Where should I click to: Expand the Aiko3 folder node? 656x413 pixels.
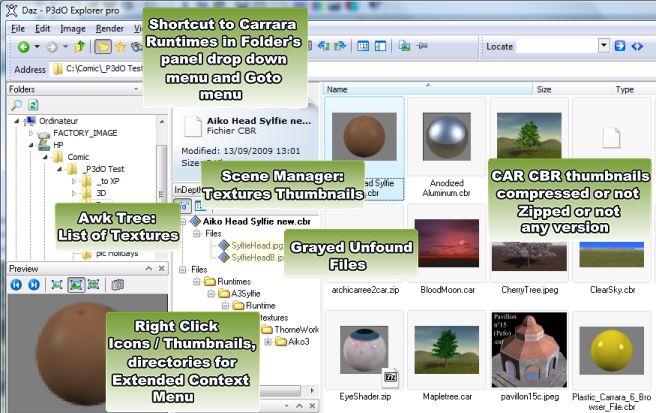tap(268, 342)
